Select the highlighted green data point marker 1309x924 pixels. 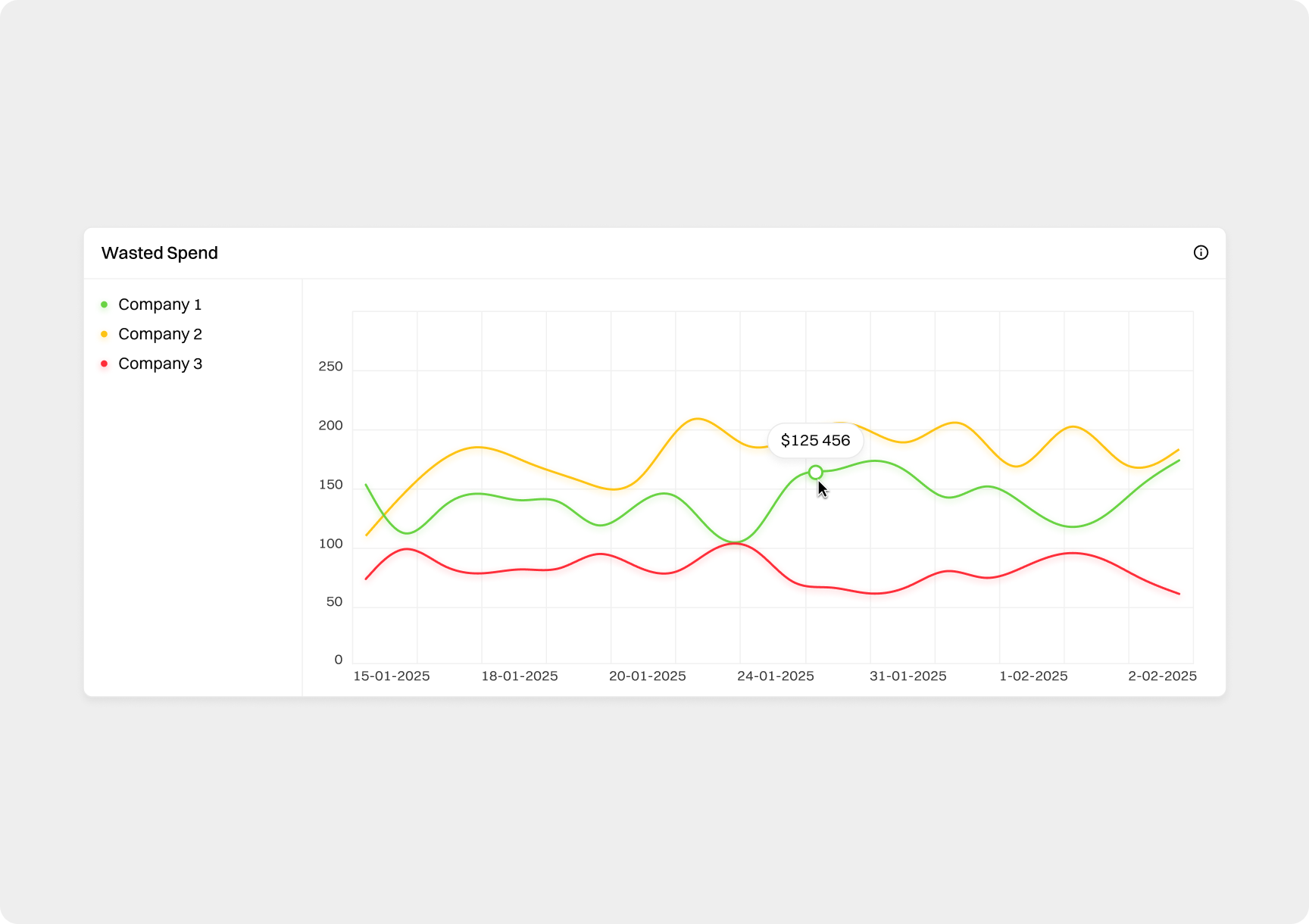click(x=816, y=472)
